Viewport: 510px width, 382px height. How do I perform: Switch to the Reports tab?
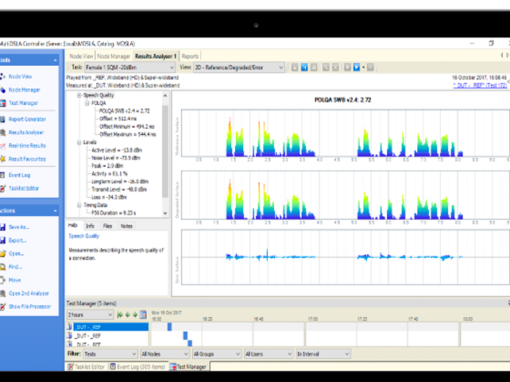coord(190,56)
